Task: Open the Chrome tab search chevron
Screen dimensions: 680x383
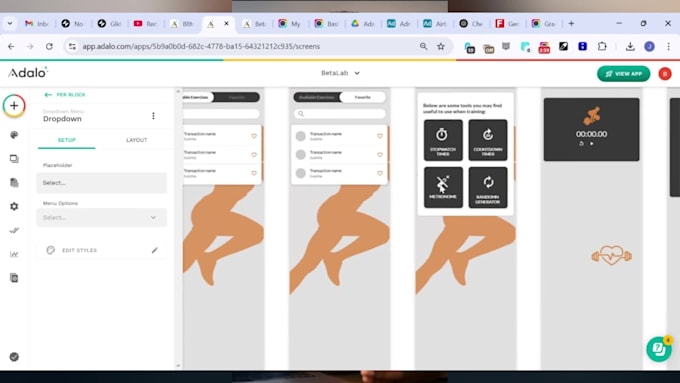Action: click(10, 23)
